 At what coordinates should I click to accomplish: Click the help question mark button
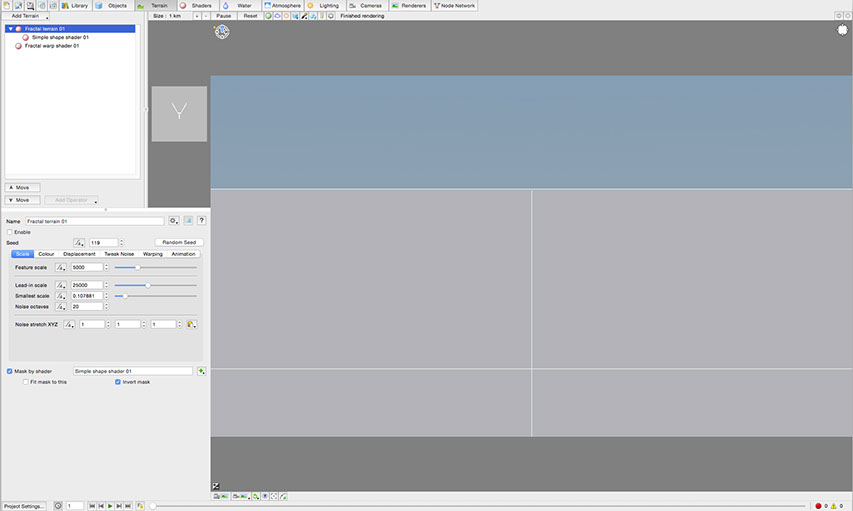pos(201,220)
